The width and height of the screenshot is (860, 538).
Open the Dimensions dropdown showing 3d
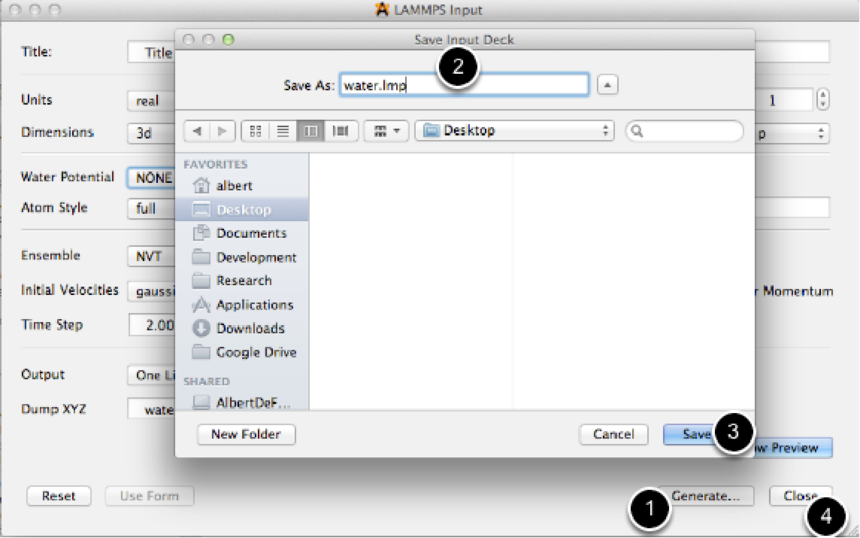(151, 133)
